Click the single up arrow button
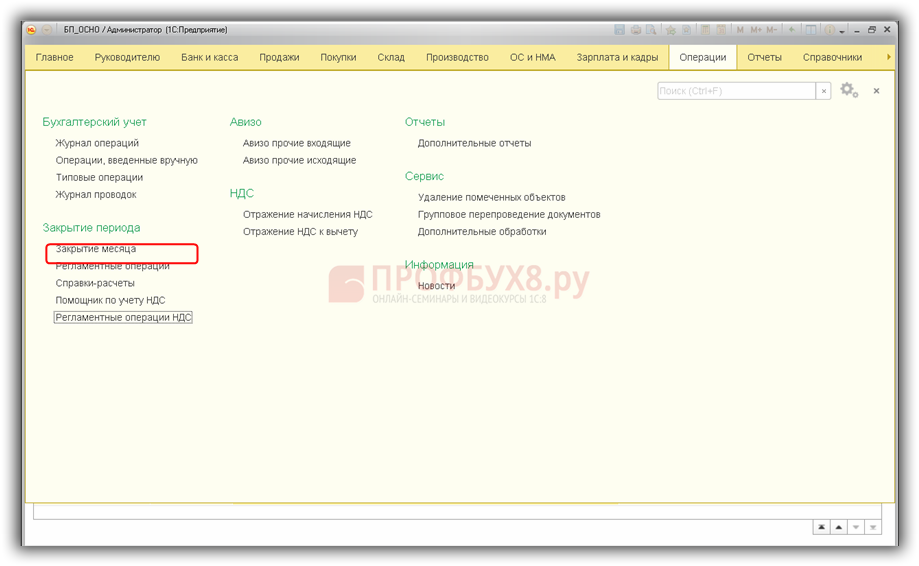919x566 pixels. 838,527
